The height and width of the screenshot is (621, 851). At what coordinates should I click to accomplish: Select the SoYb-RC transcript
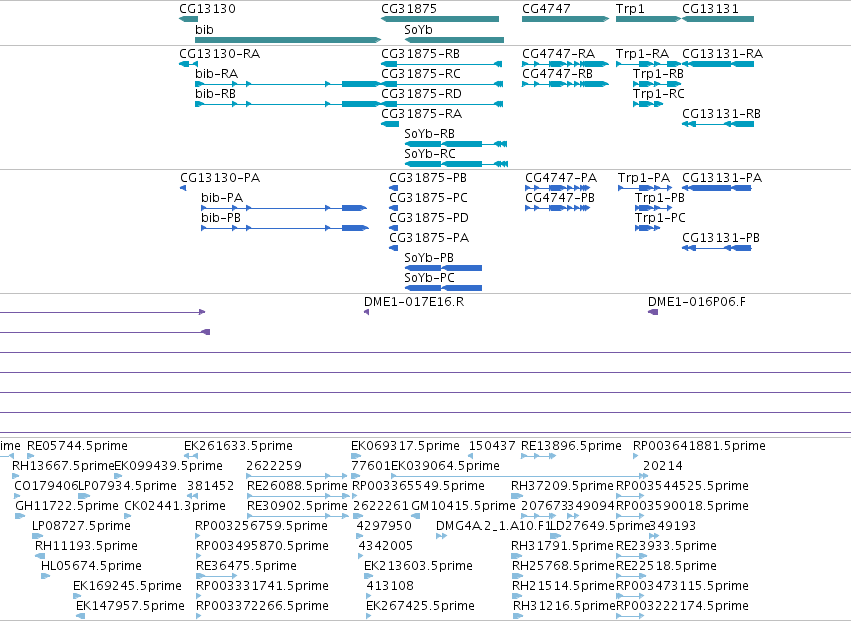[456, 164]
